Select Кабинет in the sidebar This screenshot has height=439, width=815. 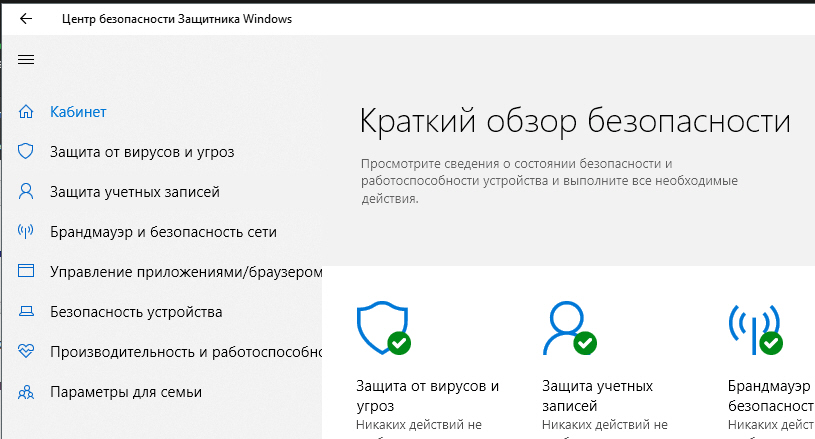pyautogui.click(x=78, y=112)
